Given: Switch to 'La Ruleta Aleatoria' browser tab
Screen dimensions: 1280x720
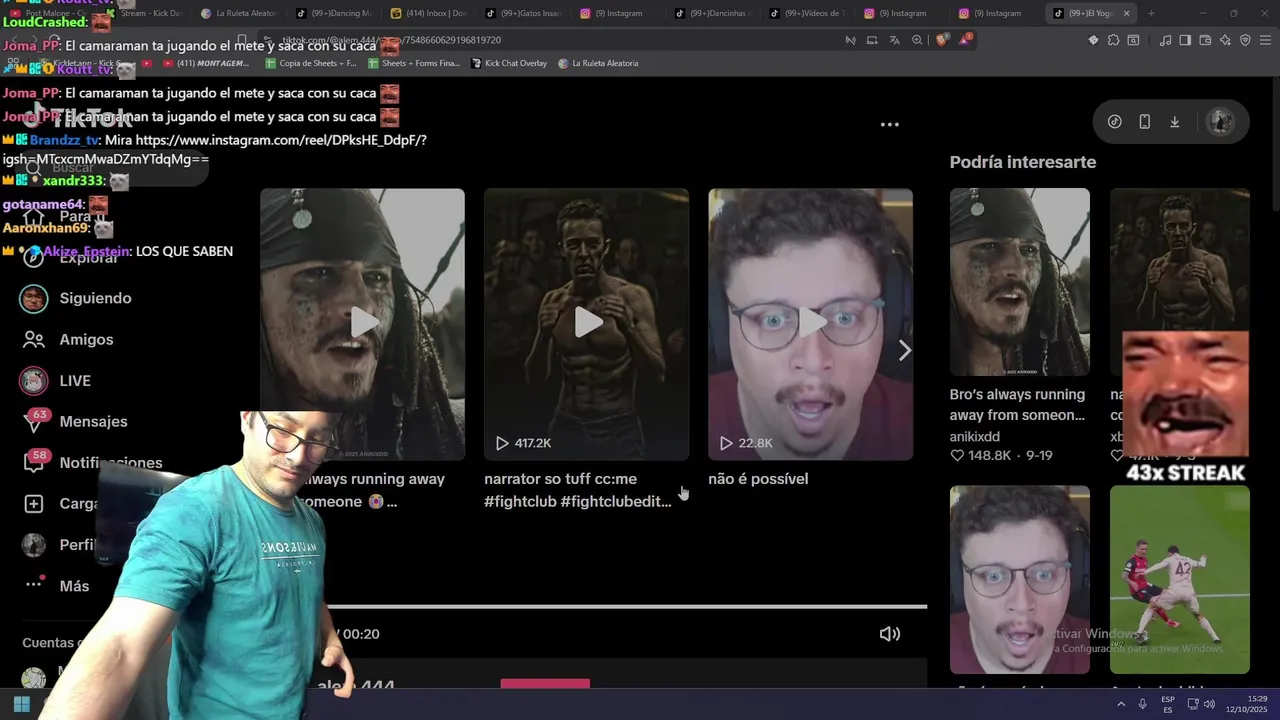Looking at the screenshot, I should [240, 13].
